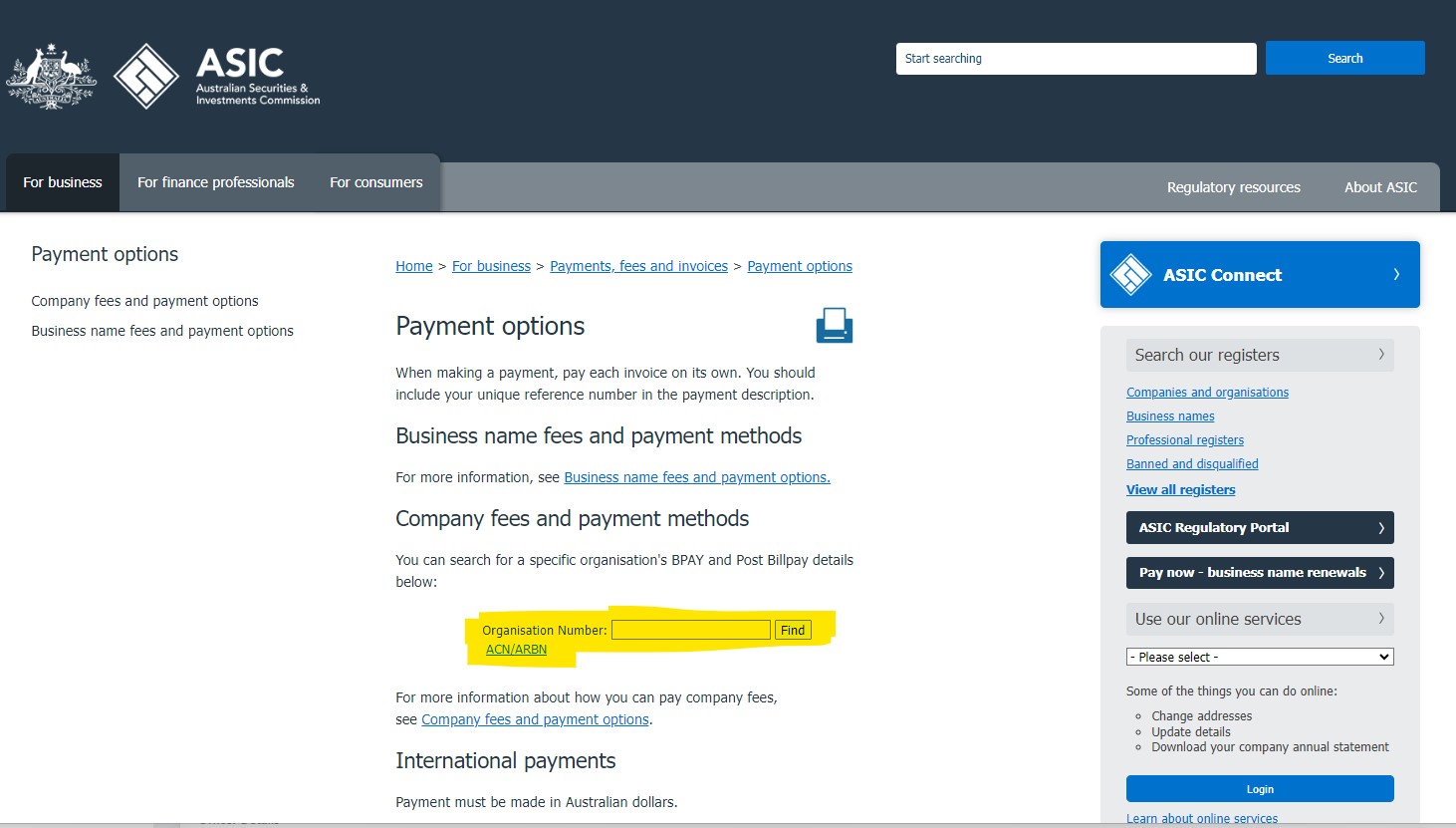Image resolution: width=1456 pixels, height=828 pixels.
Task: Click ASIC Connect banner text
Action: (x=1222, y=275)
